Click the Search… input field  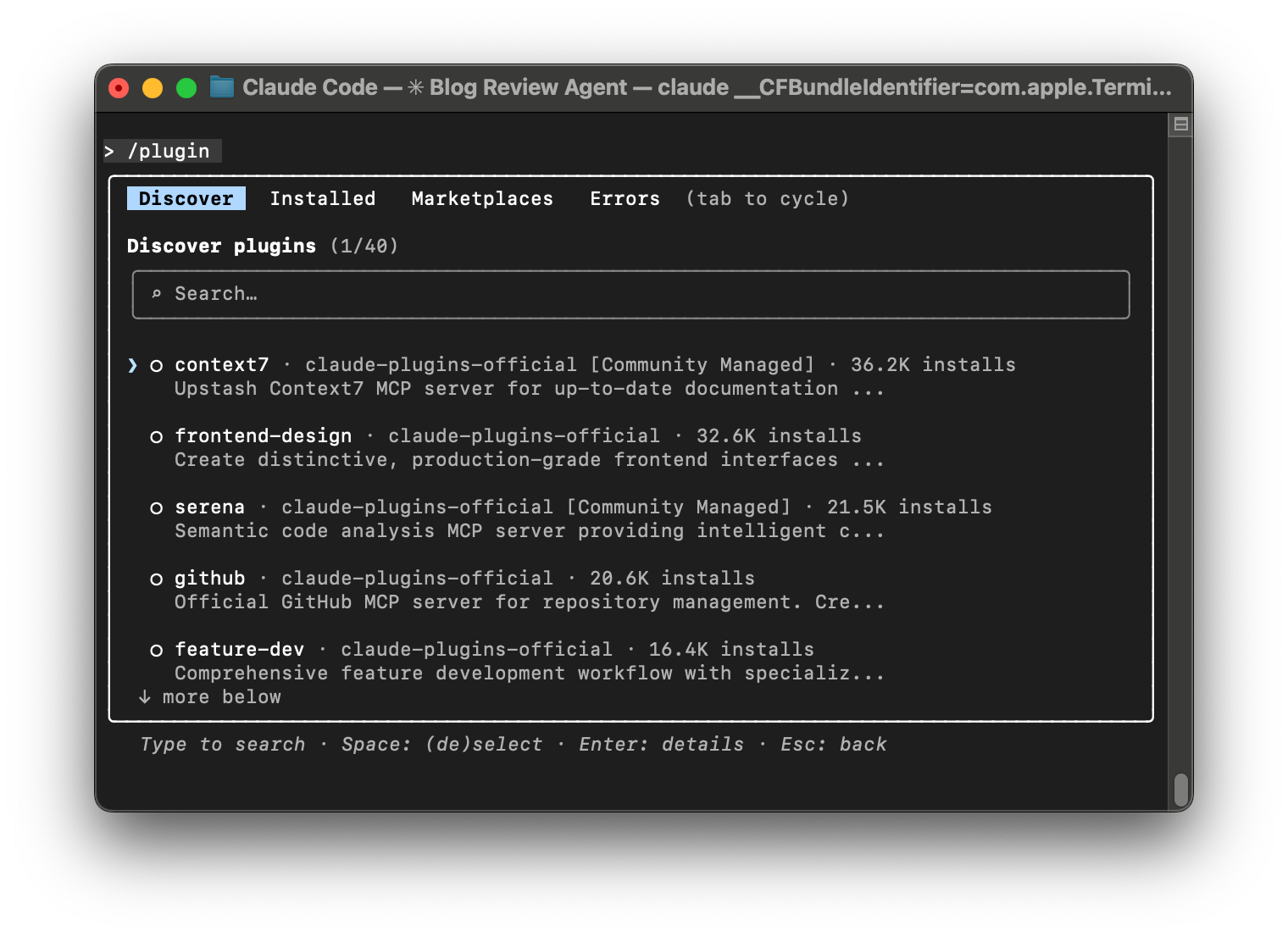coord(630,294)
